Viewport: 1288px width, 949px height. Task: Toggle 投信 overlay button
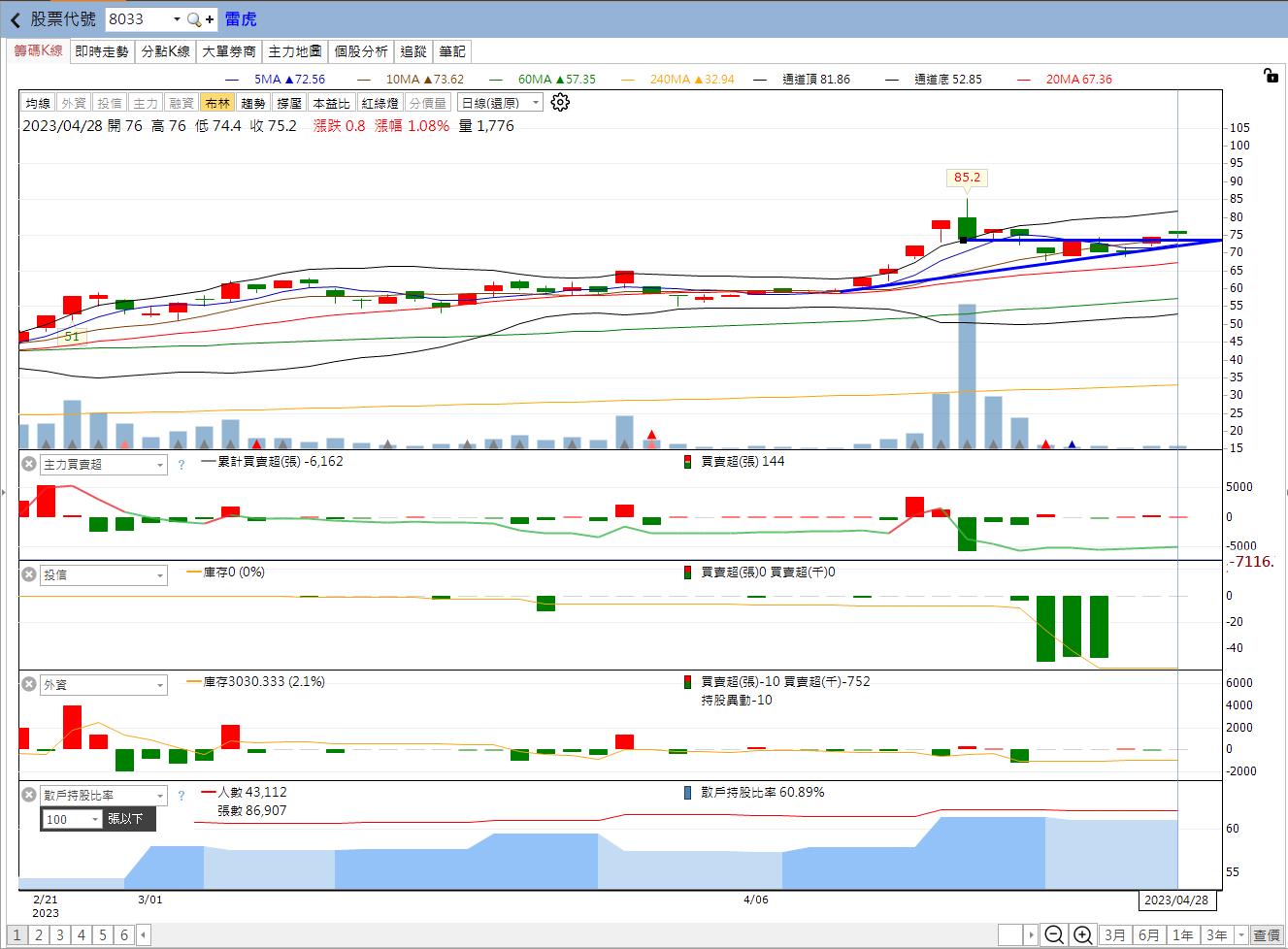click(110, 103)
